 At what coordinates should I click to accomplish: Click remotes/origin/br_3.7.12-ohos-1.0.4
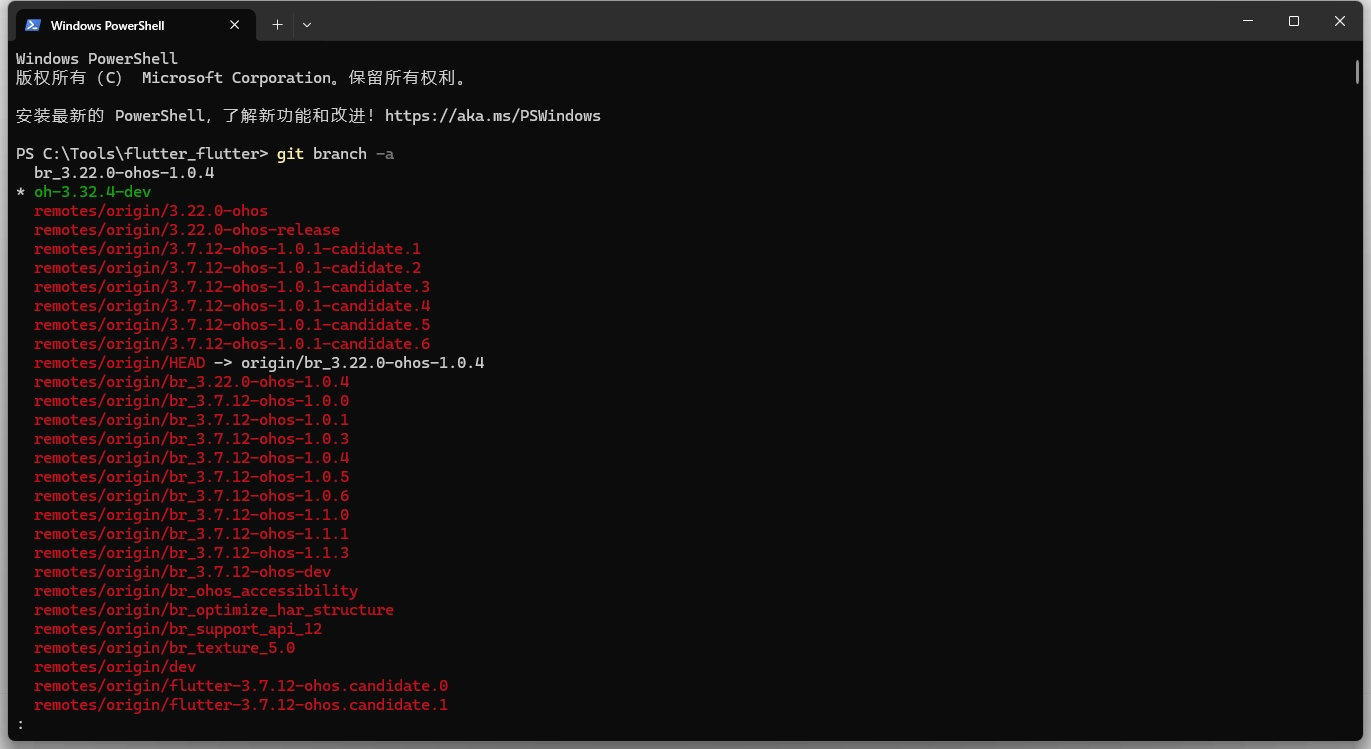coord(192,458)
